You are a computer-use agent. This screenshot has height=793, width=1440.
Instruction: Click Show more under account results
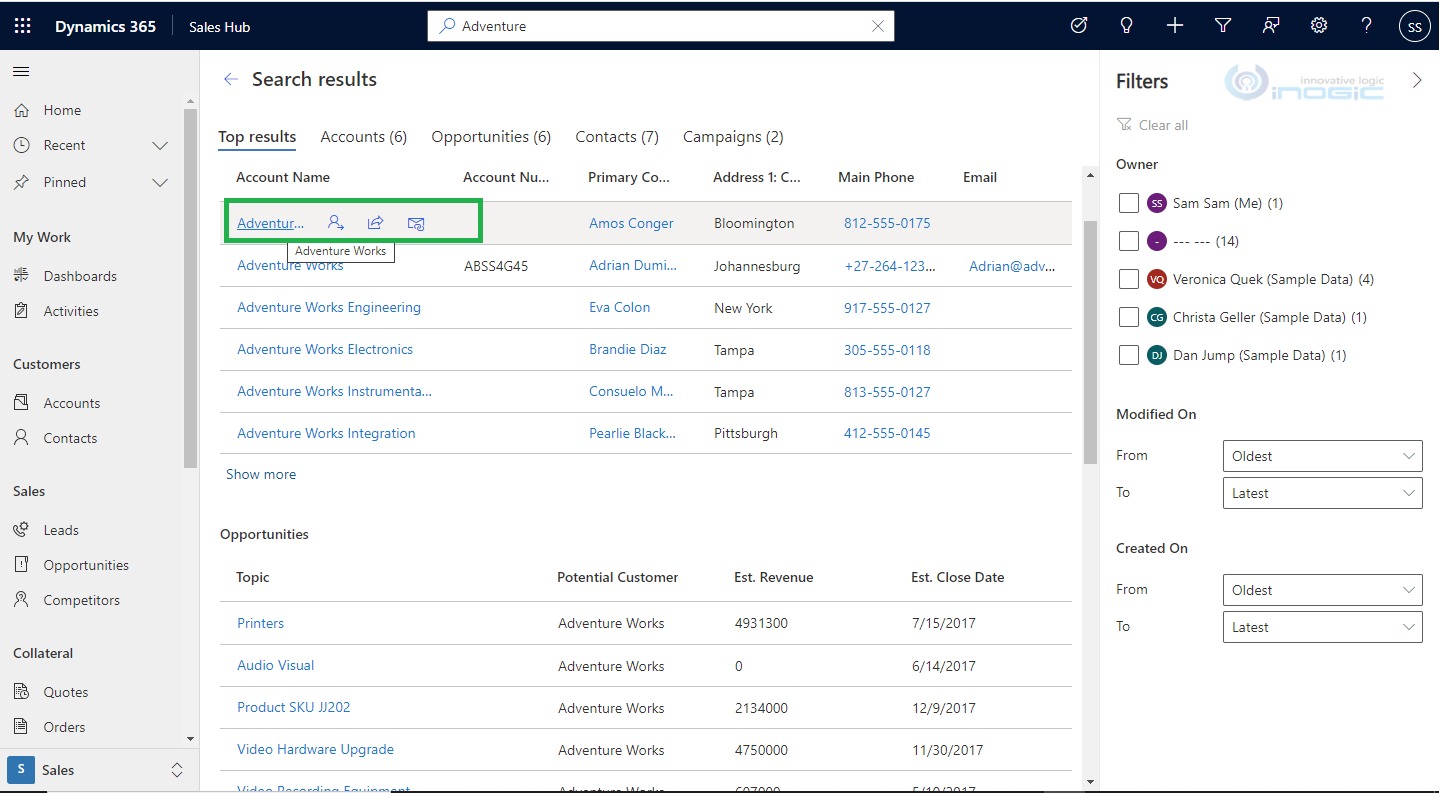click(261, 474)
